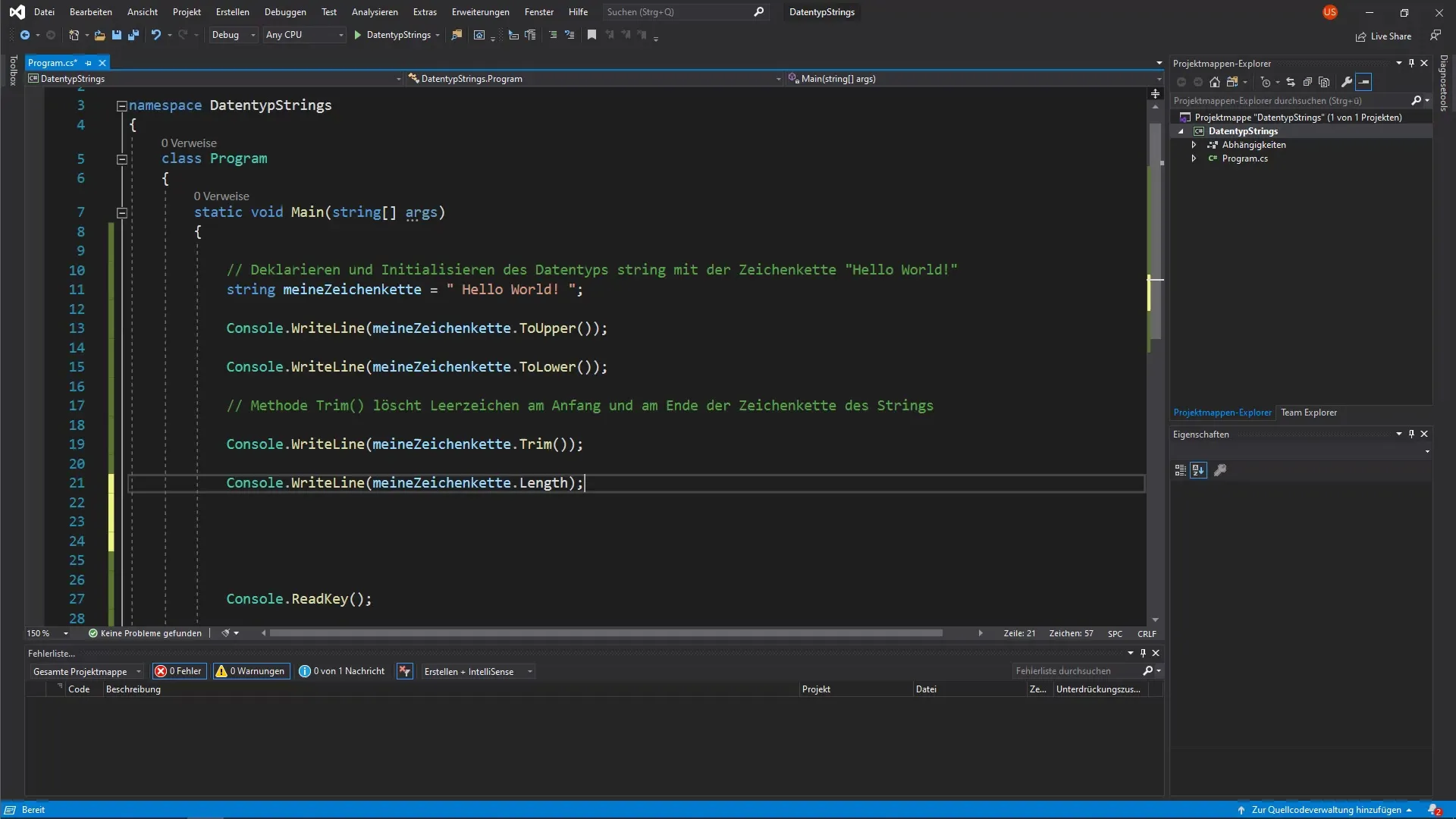Open the Debuggen menu

pyautogui.click(x=285, y=12)
